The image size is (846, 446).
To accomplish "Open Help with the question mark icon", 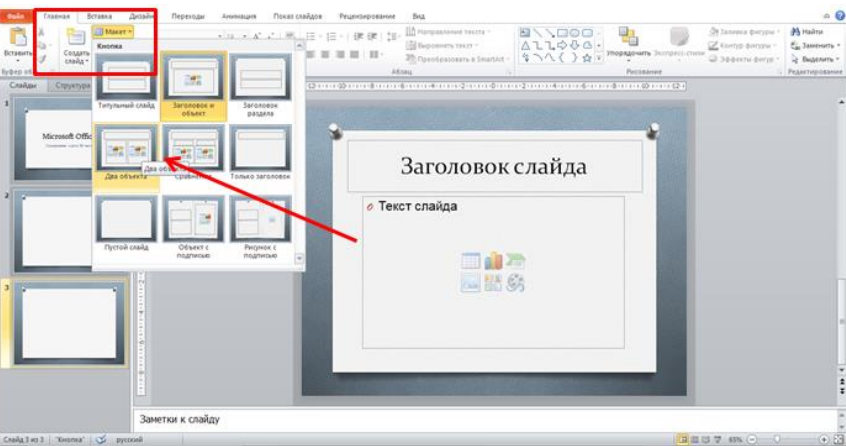I will click(x=838, y=17).
